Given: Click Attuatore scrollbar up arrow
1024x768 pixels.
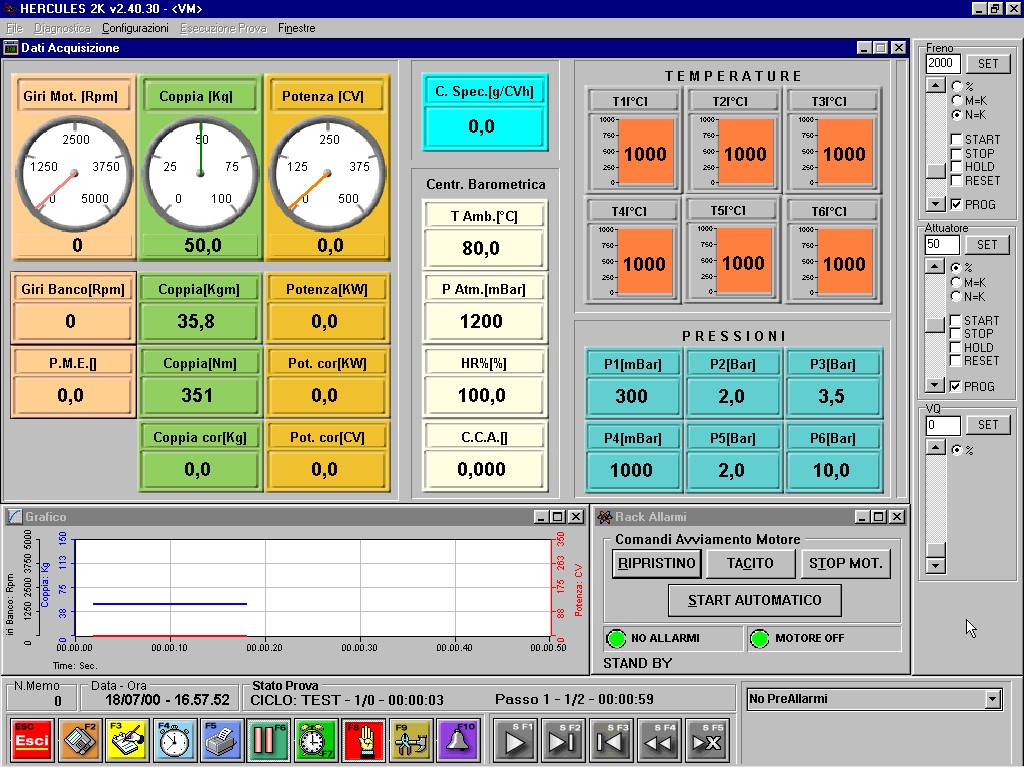Looking at the screenshot, I should 936,267.
